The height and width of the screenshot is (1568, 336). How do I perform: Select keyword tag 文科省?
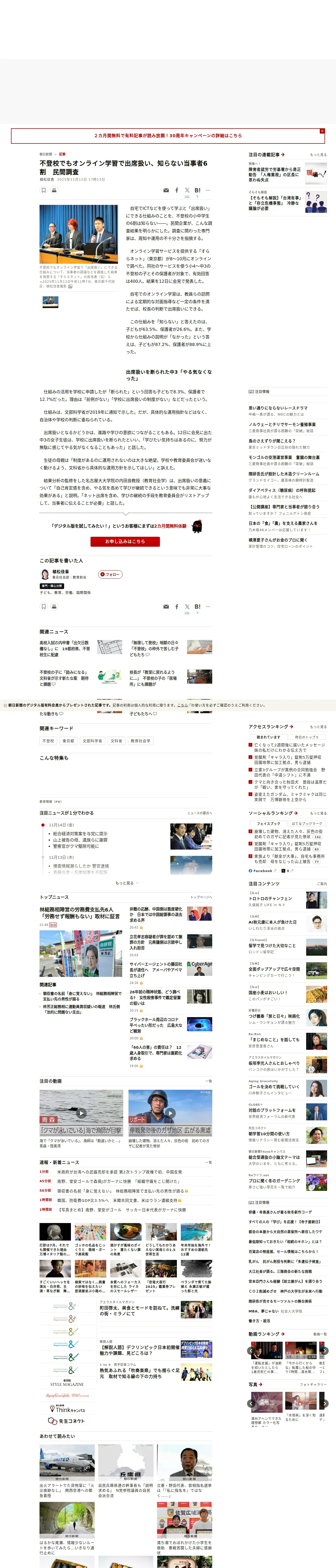click(x=116, y=741)
